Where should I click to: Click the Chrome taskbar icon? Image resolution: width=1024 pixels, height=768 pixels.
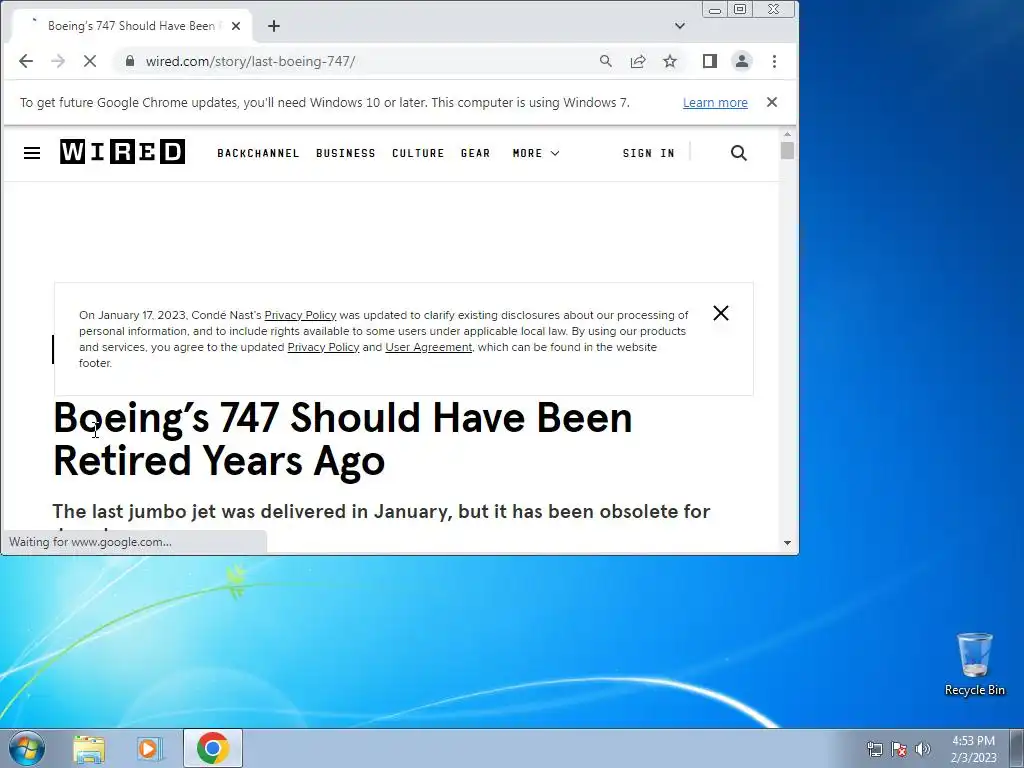coord(213,748)
